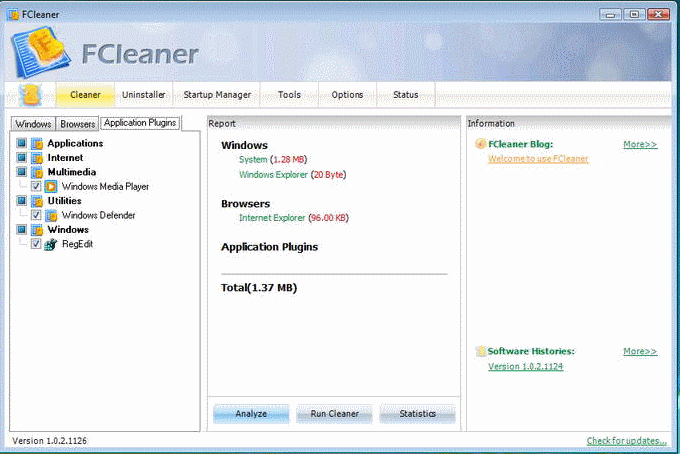Viewport: 680px width, 454px height.
Task: Click the Windows Defender plugin icon
Action: (x=51, y=215)
